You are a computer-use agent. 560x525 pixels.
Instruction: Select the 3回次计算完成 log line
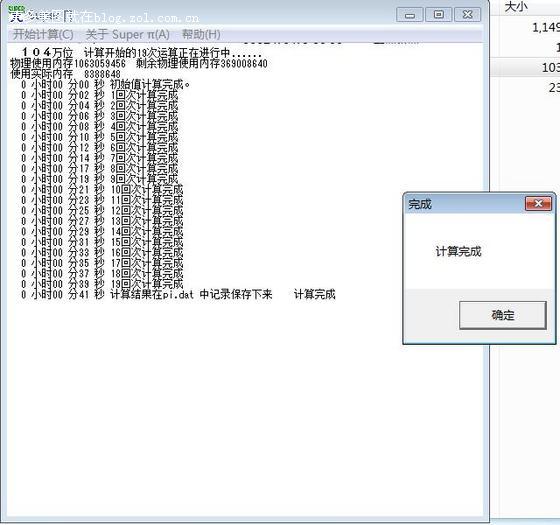pyautogui.click(x=99, y=116)
